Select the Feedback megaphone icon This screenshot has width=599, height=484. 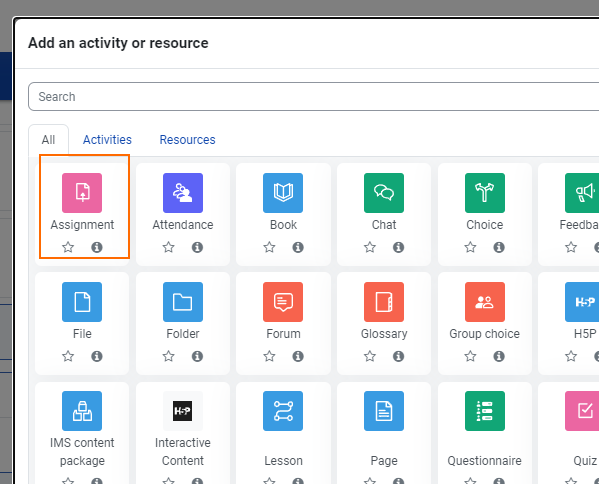[x=582, y=193]
